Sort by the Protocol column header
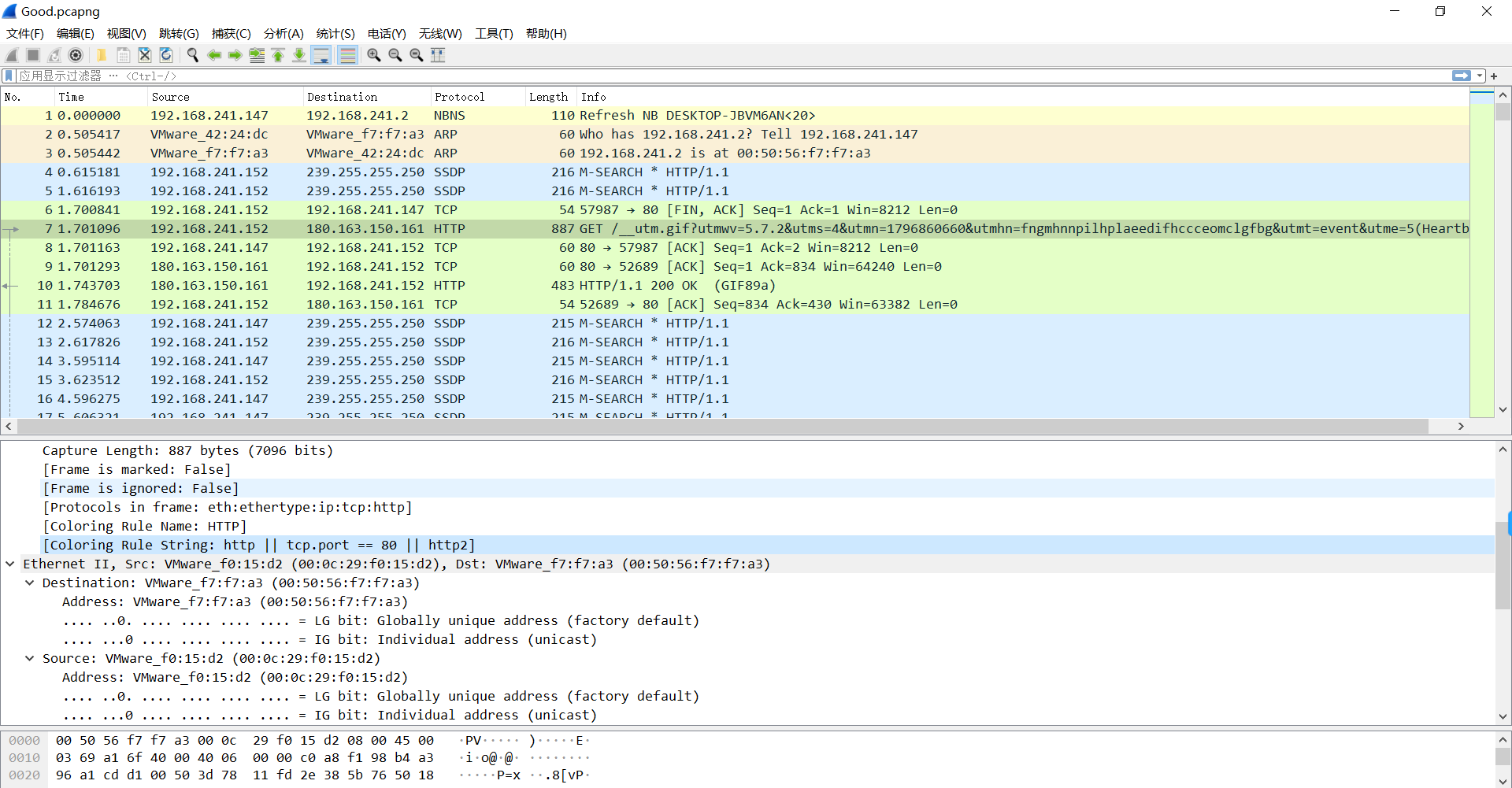This screenshot has height=788, width=1512. [x=478, y=97]
